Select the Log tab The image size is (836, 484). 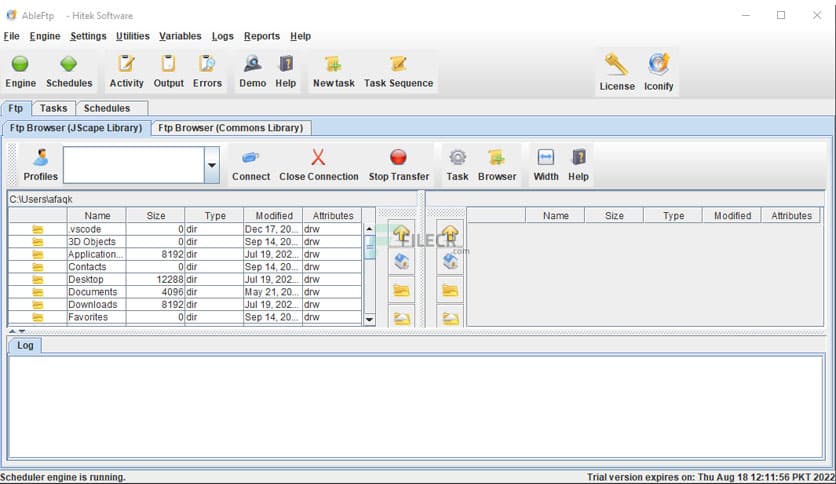(x=25, y=345)
